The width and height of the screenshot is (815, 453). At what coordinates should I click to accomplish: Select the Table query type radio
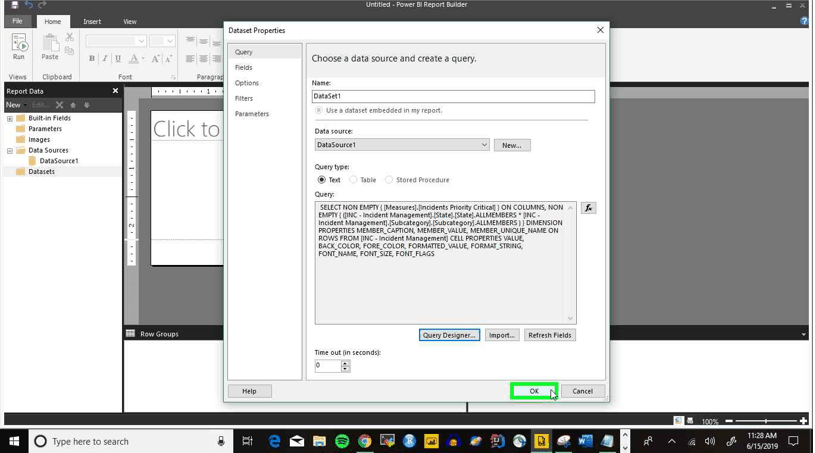point(353,180)
